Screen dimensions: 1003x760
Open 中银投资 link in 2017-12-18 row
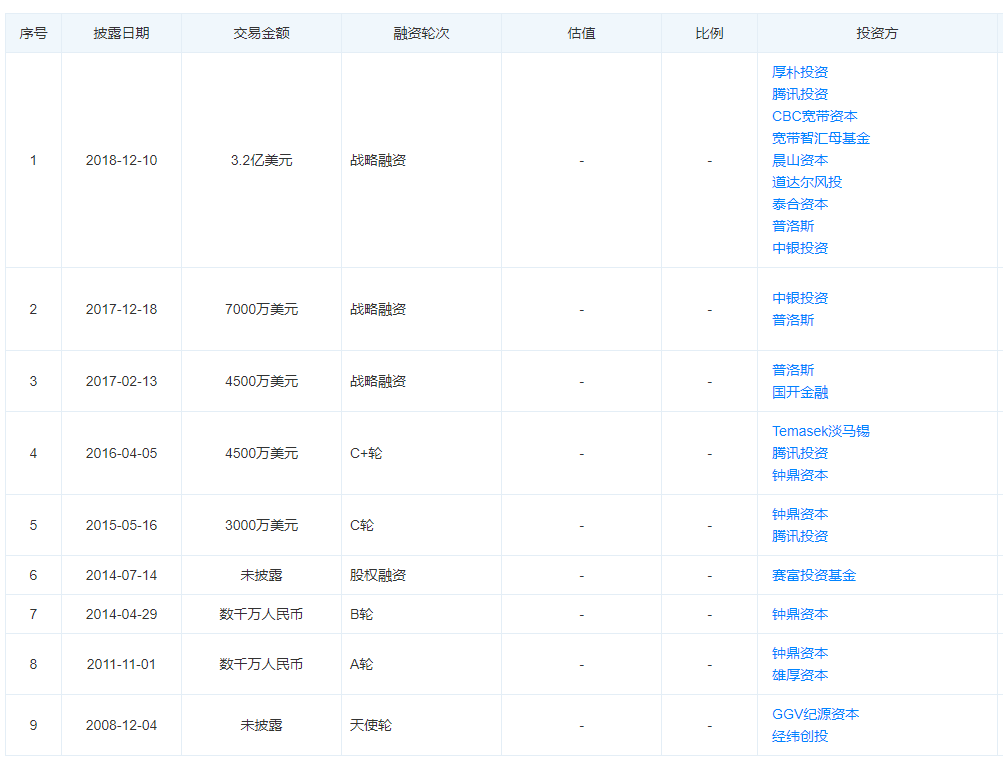coord(800,298)
